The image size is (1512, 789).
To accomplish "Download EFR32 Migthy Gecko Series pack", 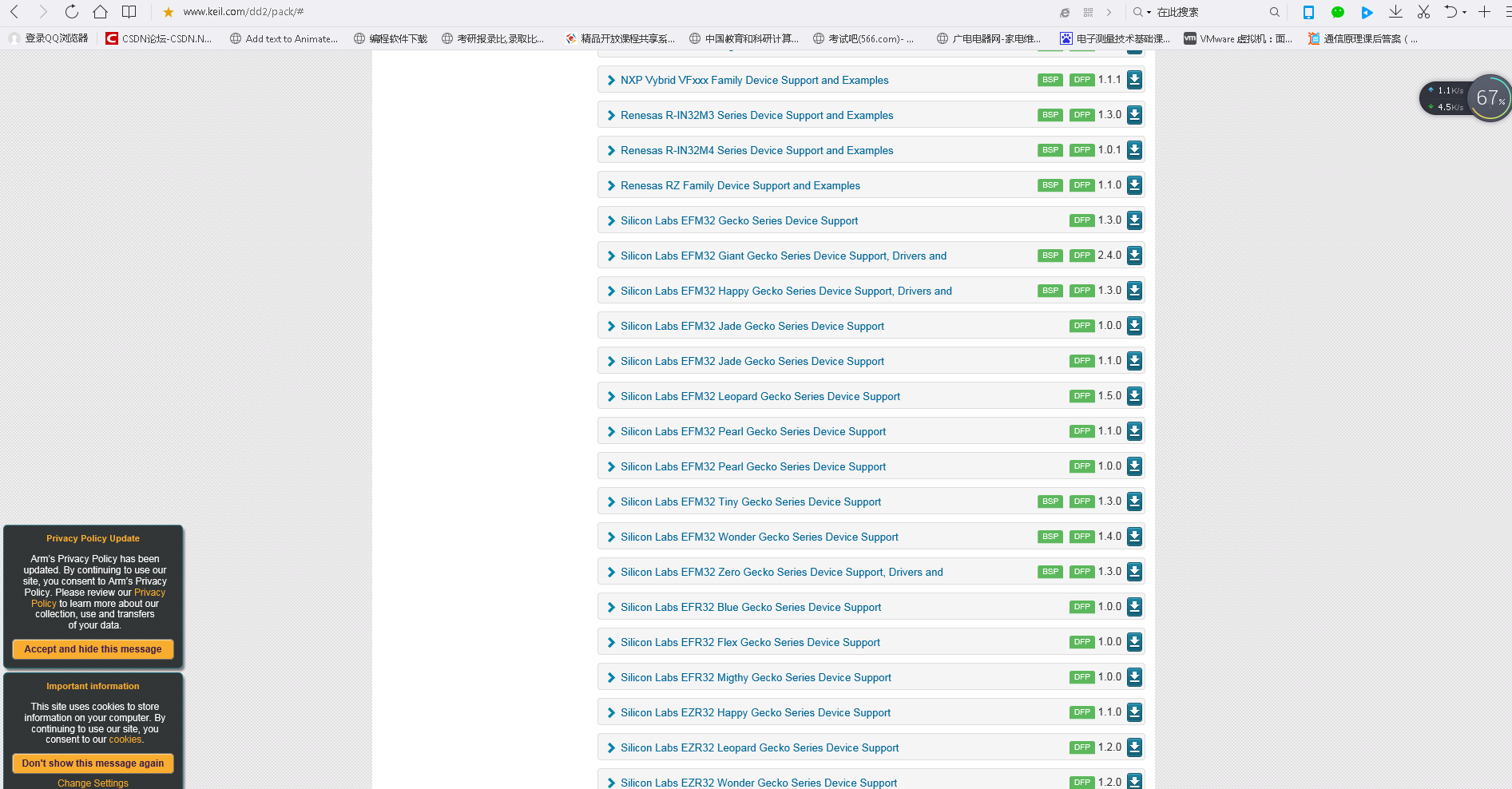I will 1134,677.
